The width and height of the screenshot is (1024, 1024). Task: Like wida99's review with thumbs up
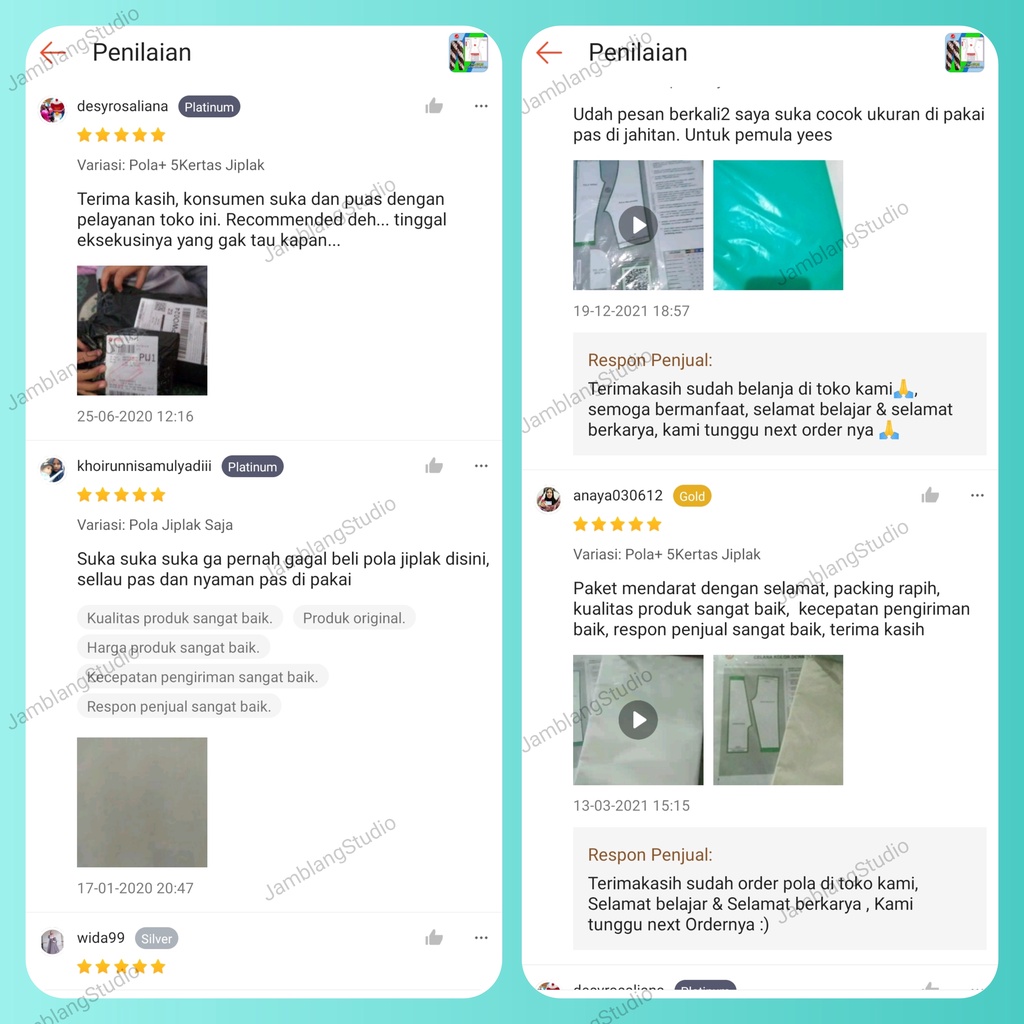click(434, 938)
